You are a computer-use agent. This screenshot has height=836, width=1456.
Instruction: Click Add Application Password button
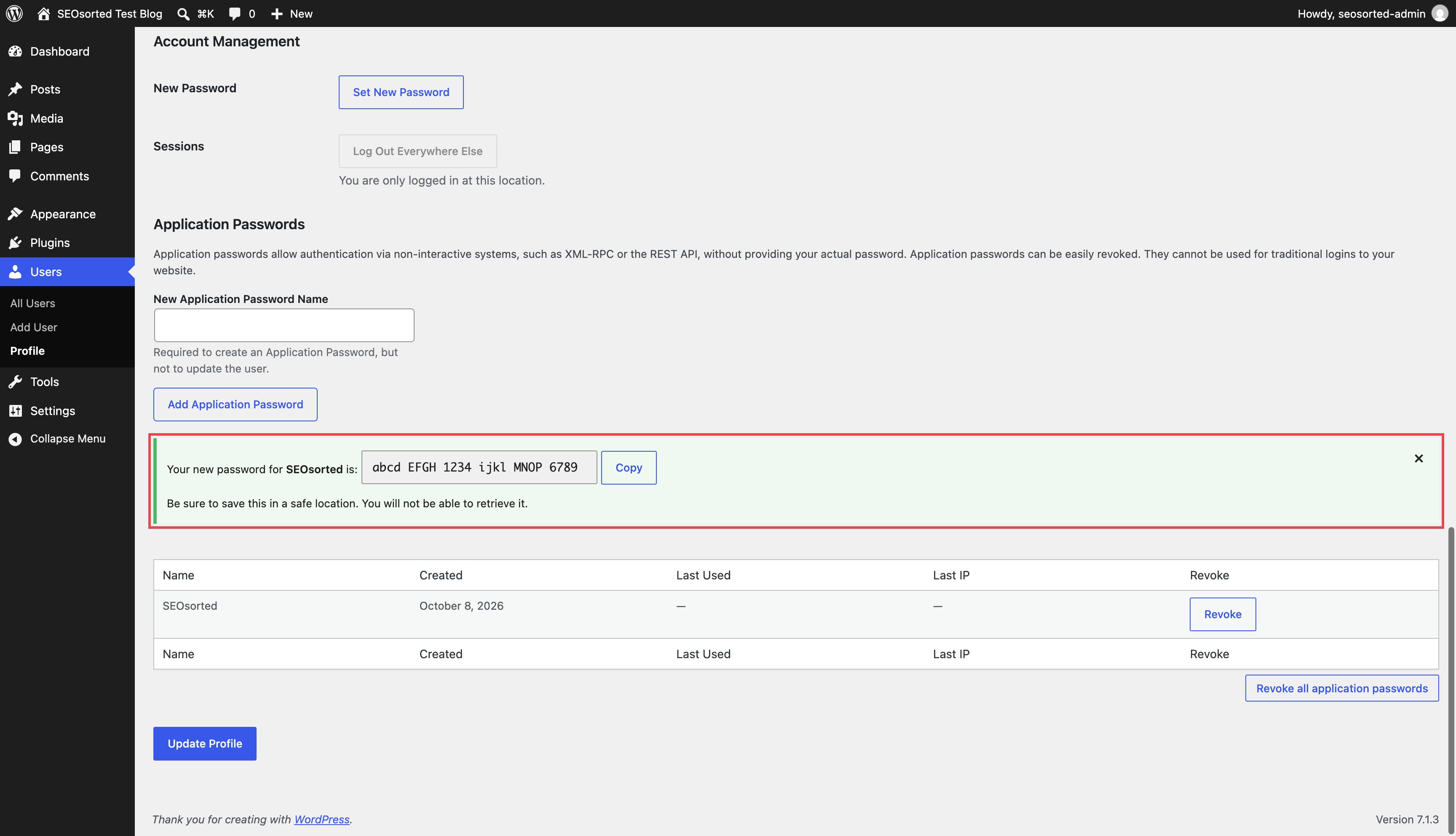tap(236, 404)
